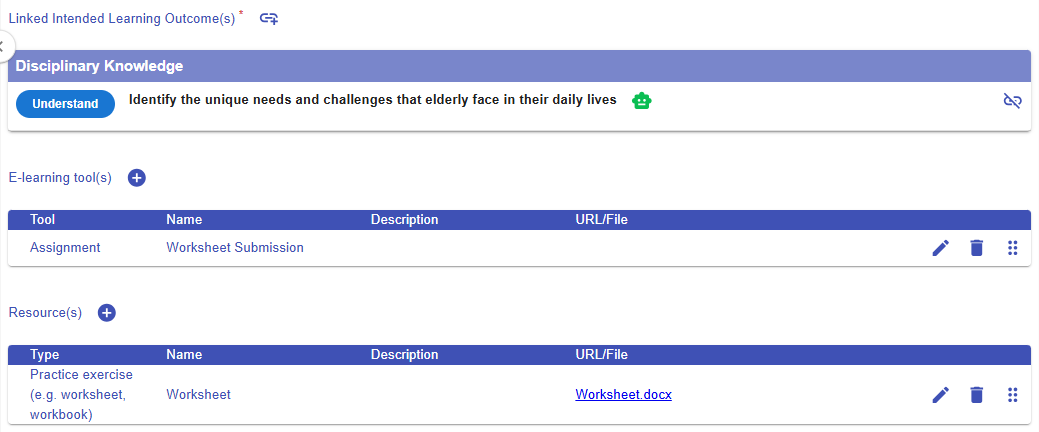Add a new Resource
Image resolution: width=1039 pixels, height=432 pixels.
coord(107,313)
